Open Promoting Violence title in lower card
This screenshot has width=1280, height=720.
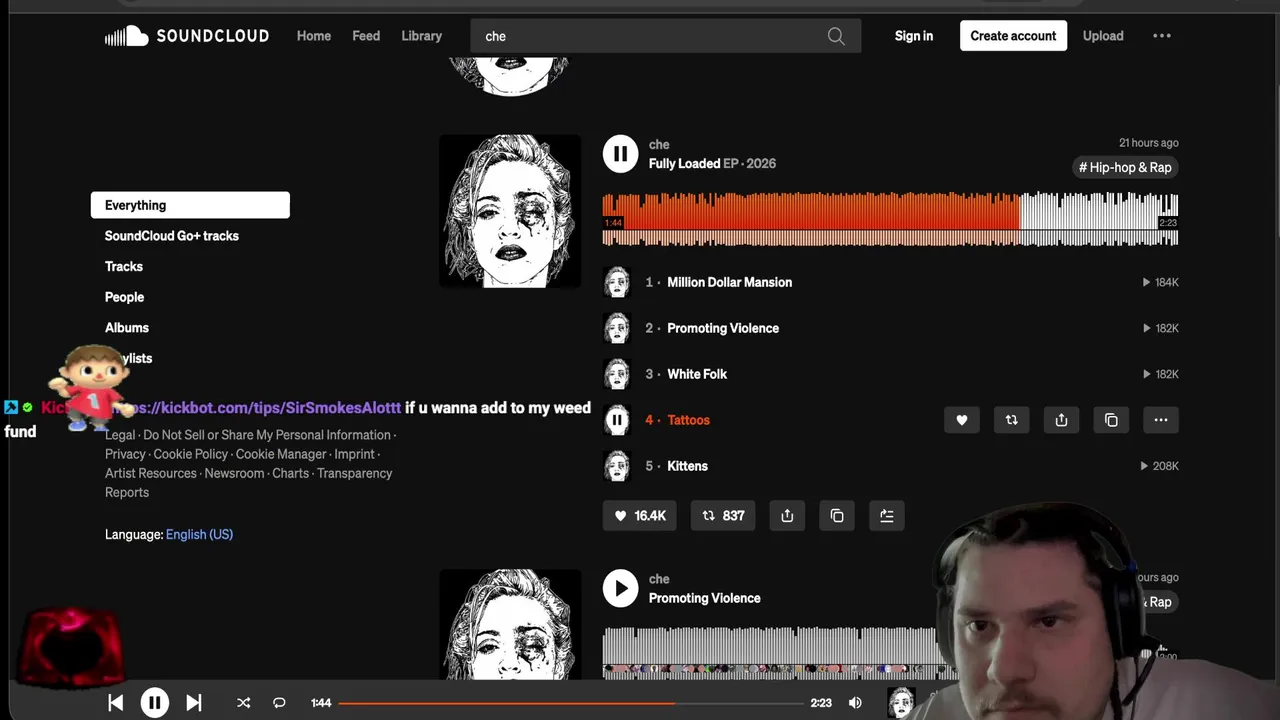(704, 598)
